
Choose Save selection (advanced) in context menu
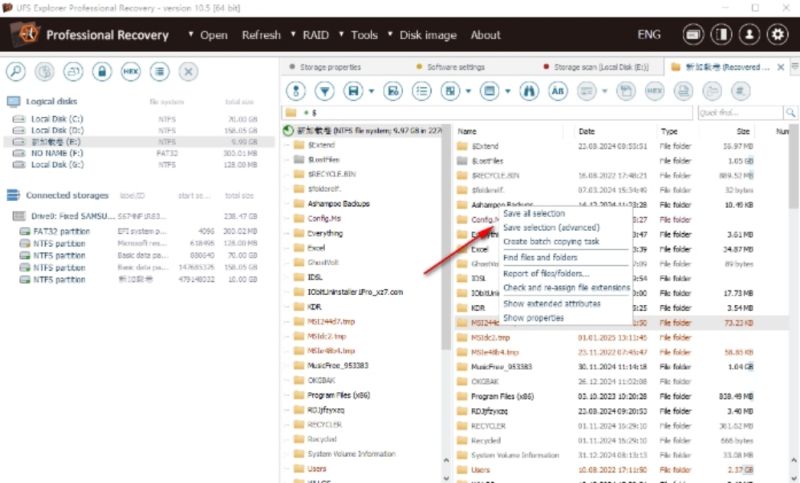point(551,227)
